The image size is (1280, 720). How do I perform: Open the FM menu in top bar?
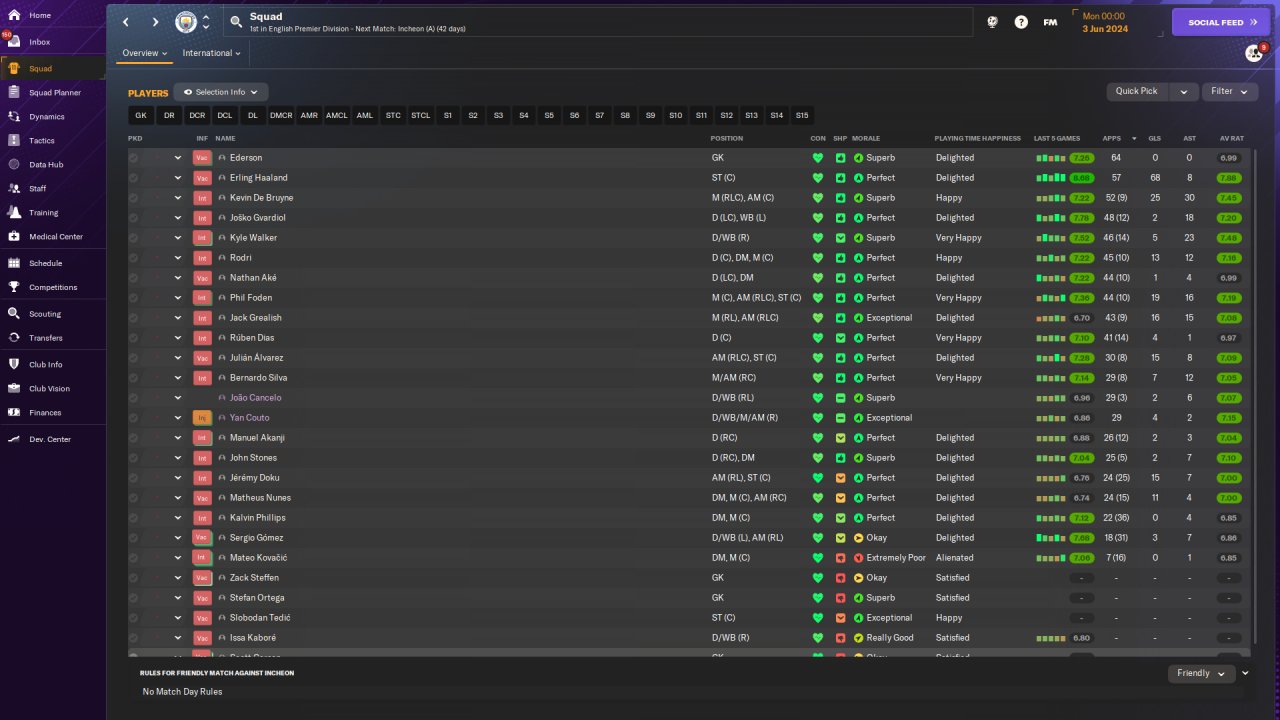[1050, 22]
